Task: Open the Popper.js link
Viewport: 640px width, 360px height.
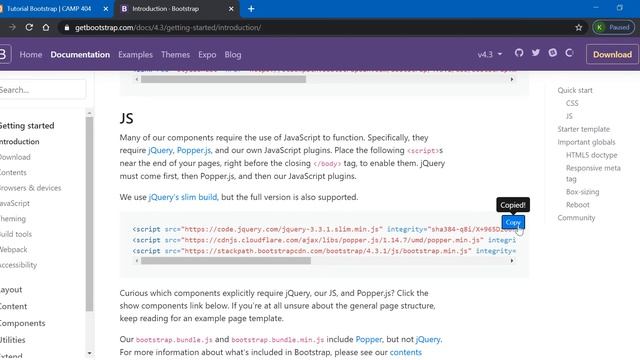Action: click(x=194, y=150)
